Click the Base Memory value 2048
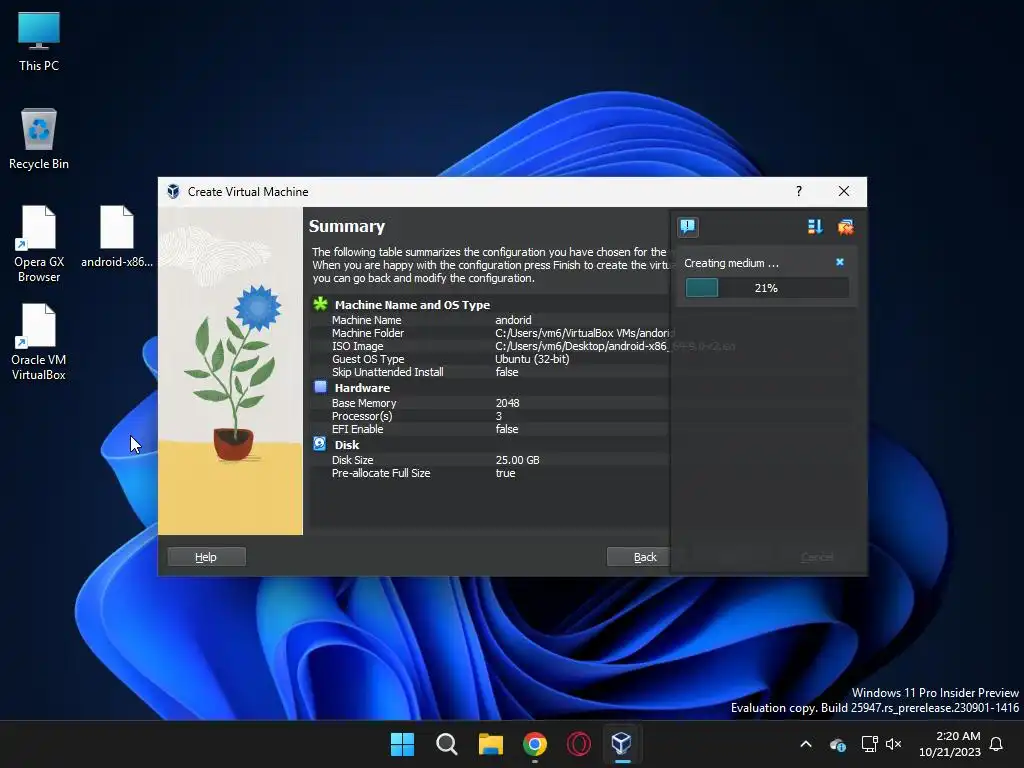The image size is (1024, 768). 507,403
